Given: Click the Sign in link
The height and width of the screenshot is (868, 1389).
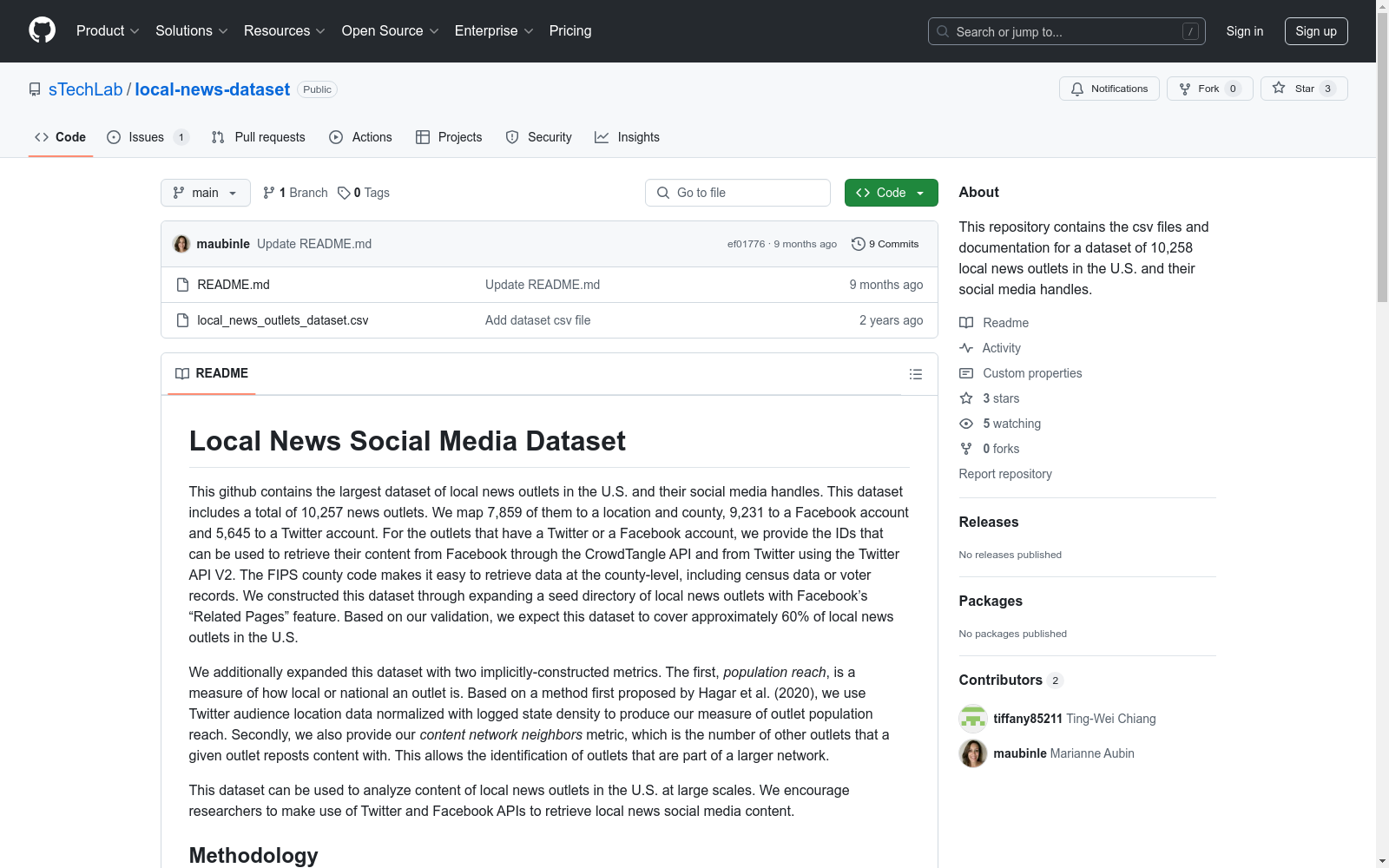Looking at the screenshot, I should (x=1245, y=31).
